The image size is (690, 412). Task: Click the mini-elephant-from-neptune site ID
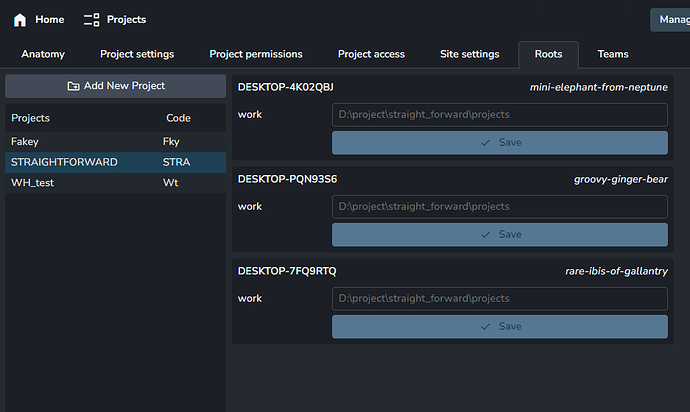pos(598,88)
